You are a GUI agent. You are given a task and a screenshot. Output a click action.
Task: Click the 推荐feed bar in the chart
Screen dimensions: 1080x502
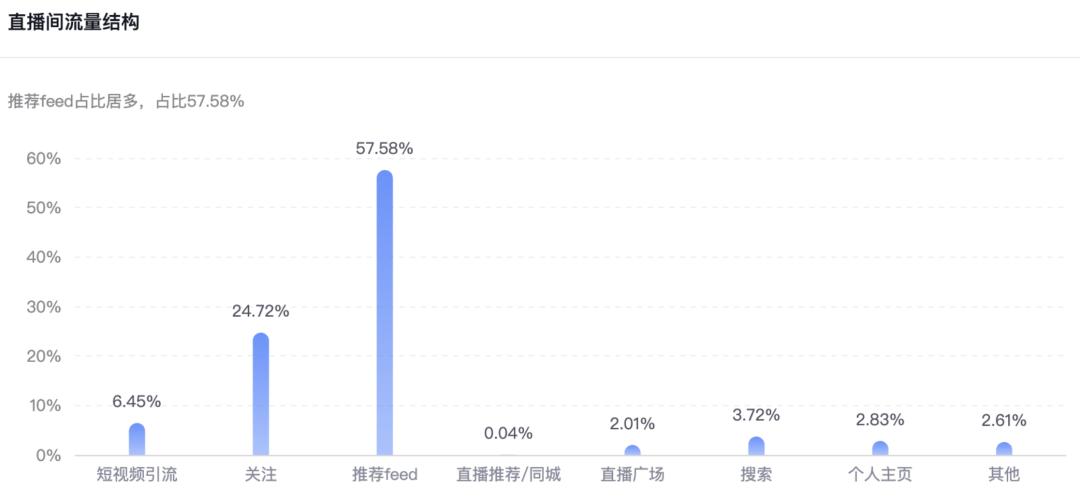[384, 313]
